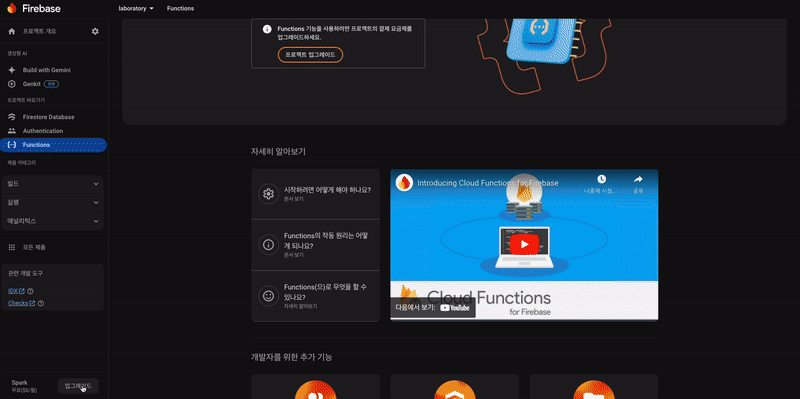
Task: Select Functions menu item
Action: click(53, 145)
